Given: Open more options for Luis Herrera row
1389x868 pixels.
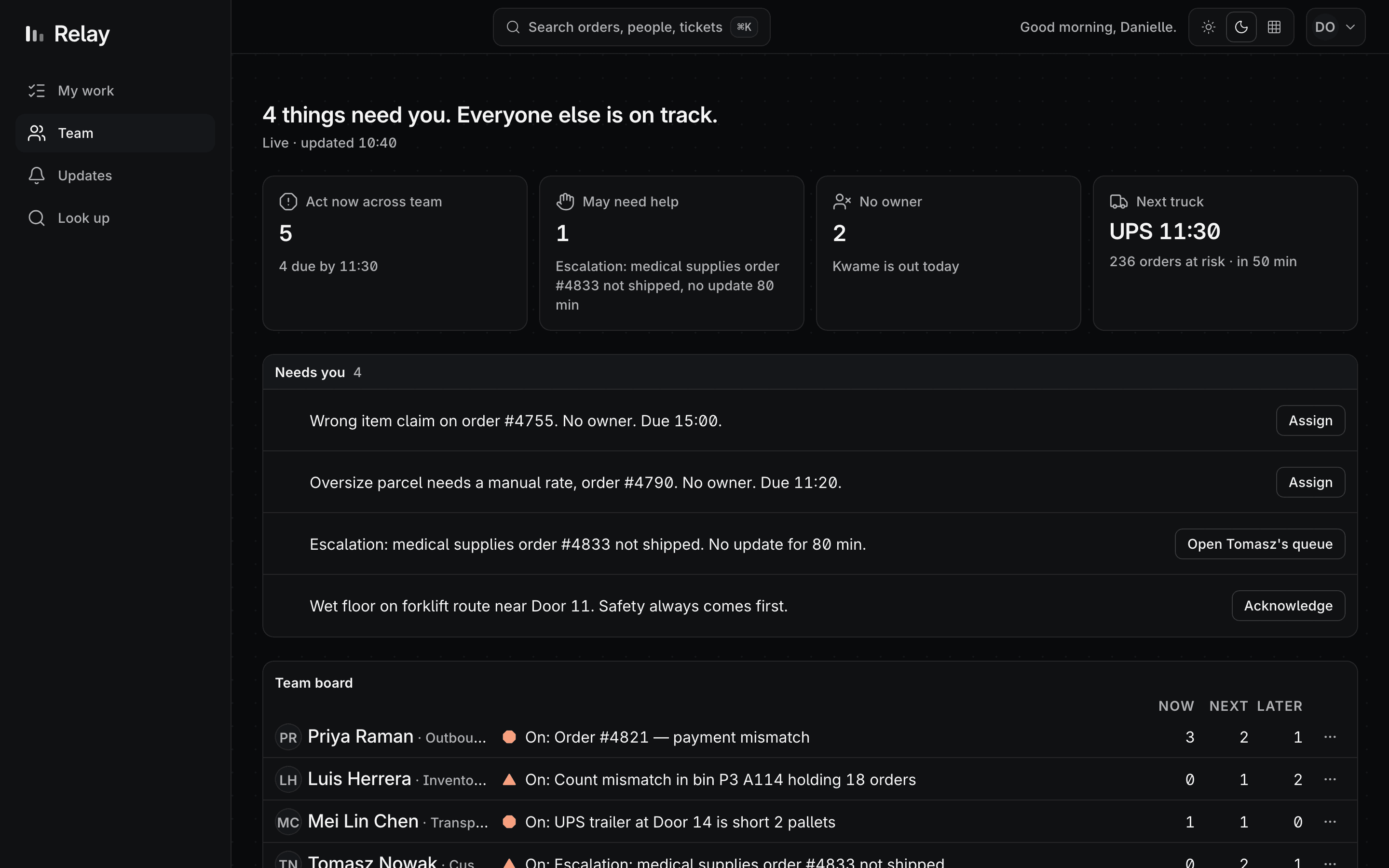Looking at the screenshot, I should pos(1330,779).
